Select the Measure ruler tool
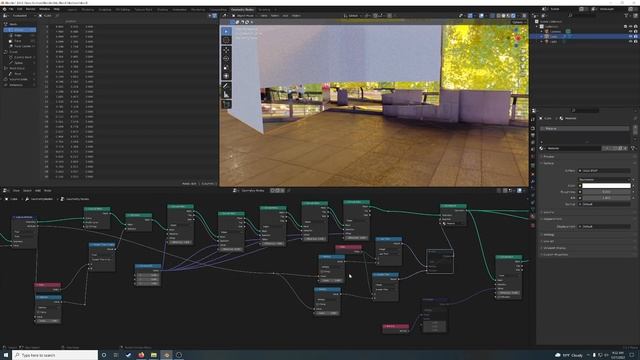The height and width of the screenshot is (360, 640). [x=227, y=94]
